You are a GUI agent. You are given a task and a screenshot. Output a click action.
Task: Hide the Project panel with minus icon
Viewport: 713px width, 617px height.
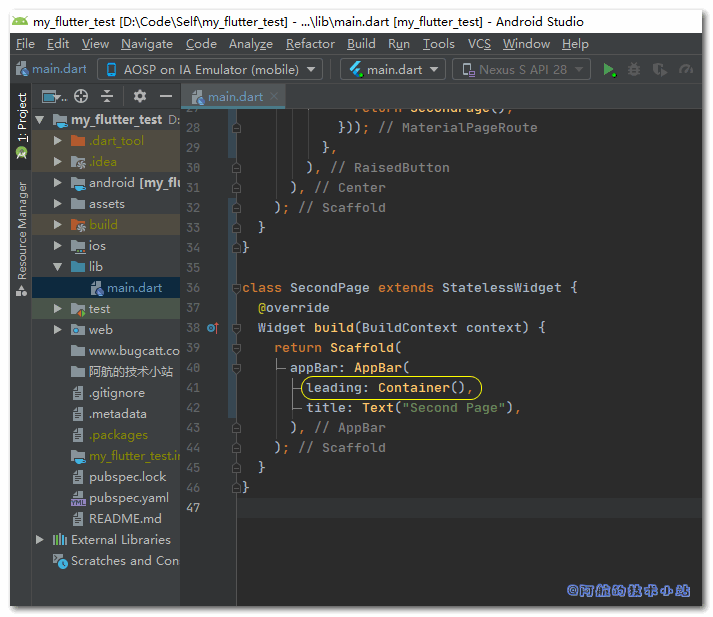click(166, 96)
